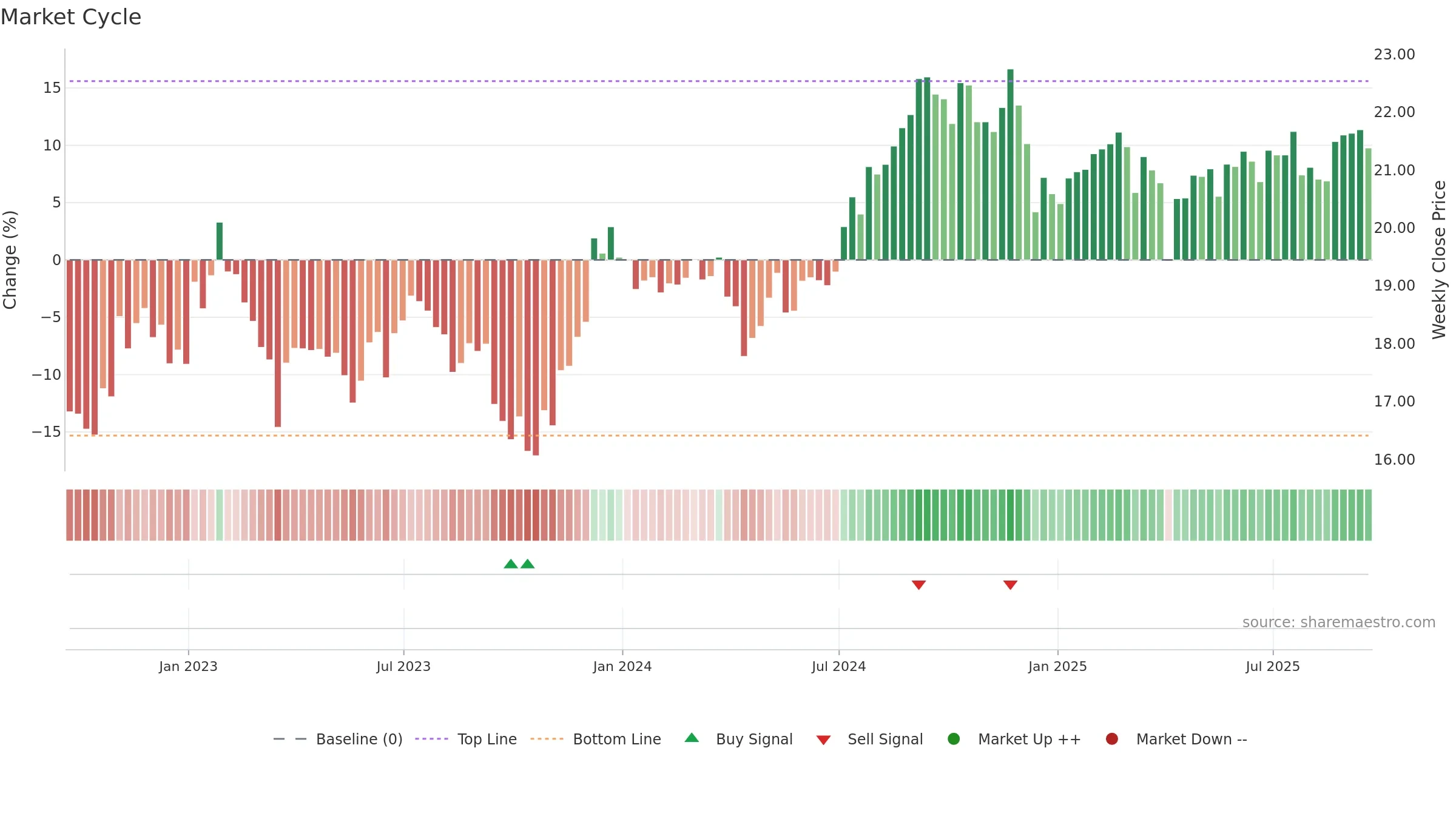
Task: Click the Jan 2024 axis label
Action: 622,666
